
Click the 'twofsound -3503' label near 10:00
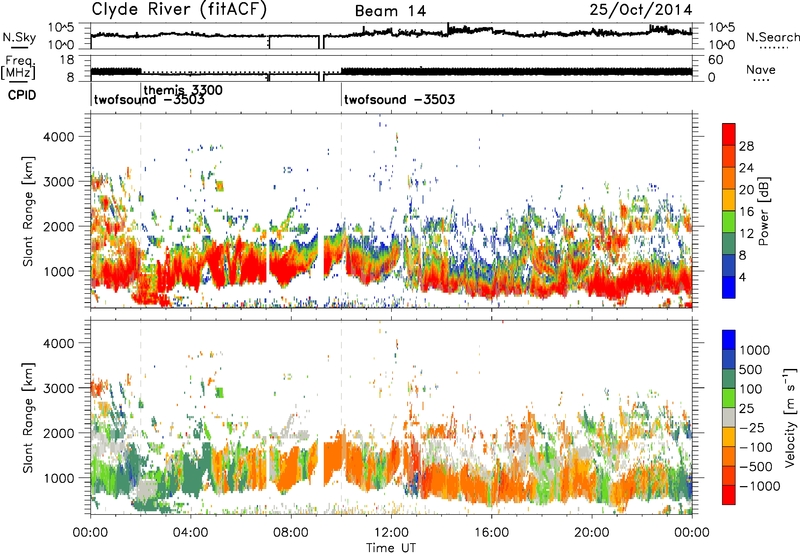(x=399, y=99)
